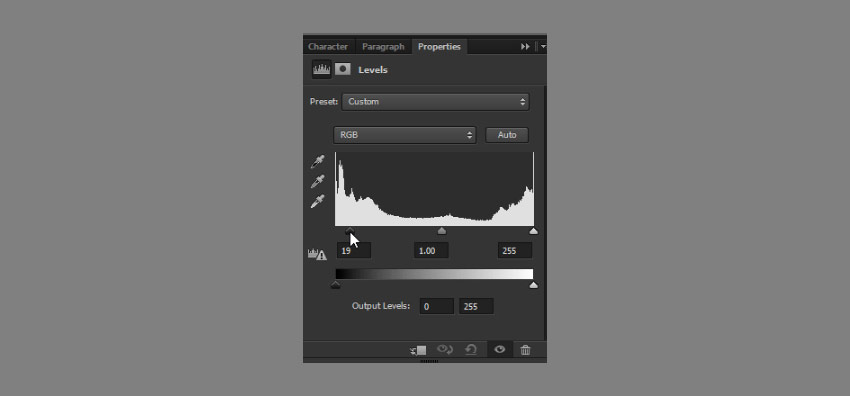Pick the white point eyedropper

coord(318,201)
